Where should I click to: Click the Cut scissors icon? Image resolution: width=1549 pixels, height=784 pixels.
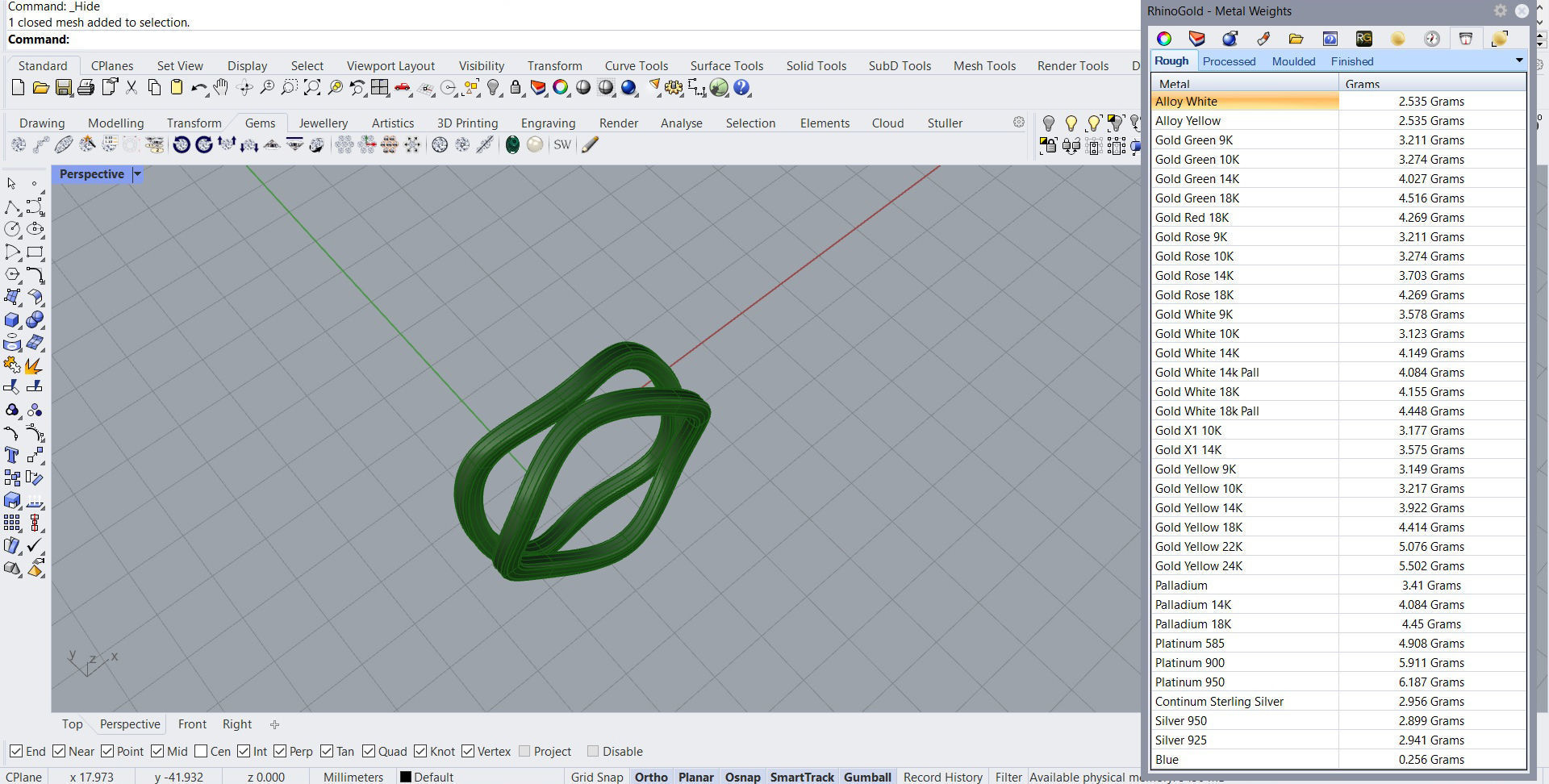pos(132,88)
